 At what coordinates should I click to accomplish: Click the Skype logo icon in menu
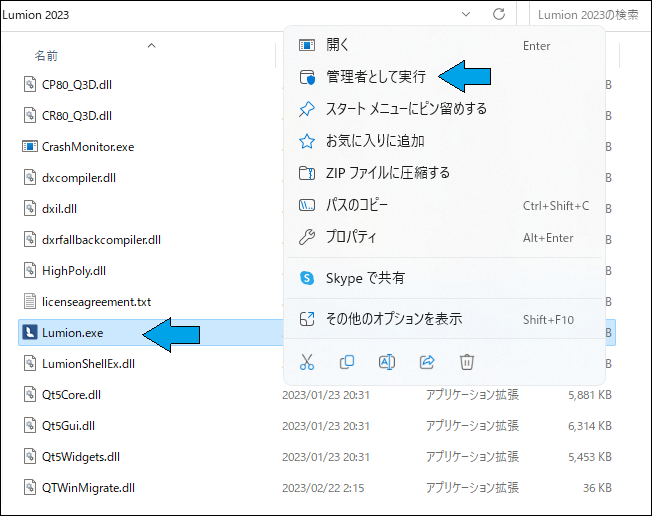(x=307, y=278)
